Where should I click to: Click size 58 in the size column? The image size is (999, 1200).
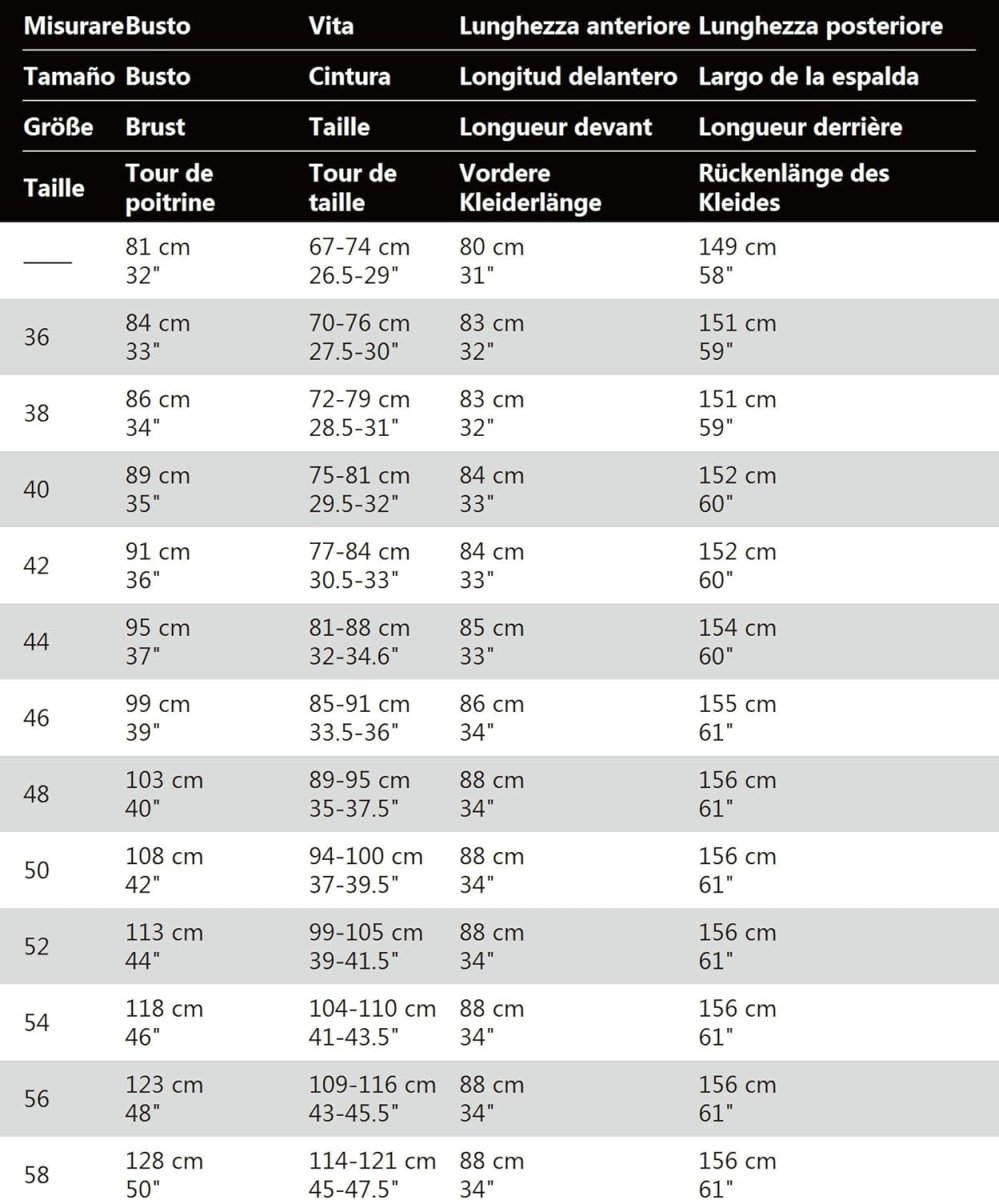pos(36,1175)
